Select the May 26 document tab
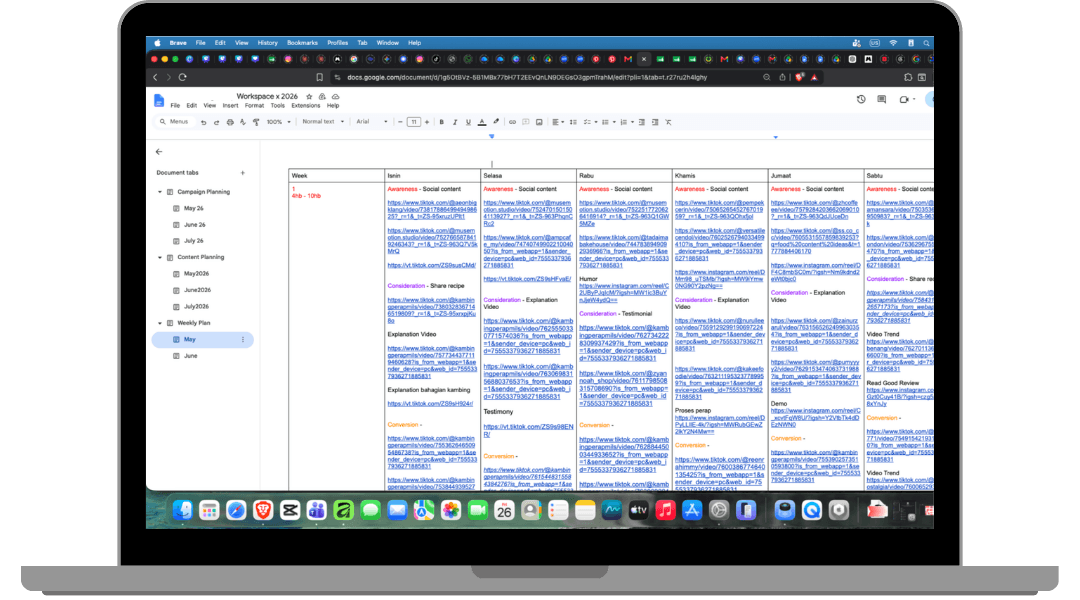Image resolution: width=1080 pixels, height=600 pixels. point(194,208)
